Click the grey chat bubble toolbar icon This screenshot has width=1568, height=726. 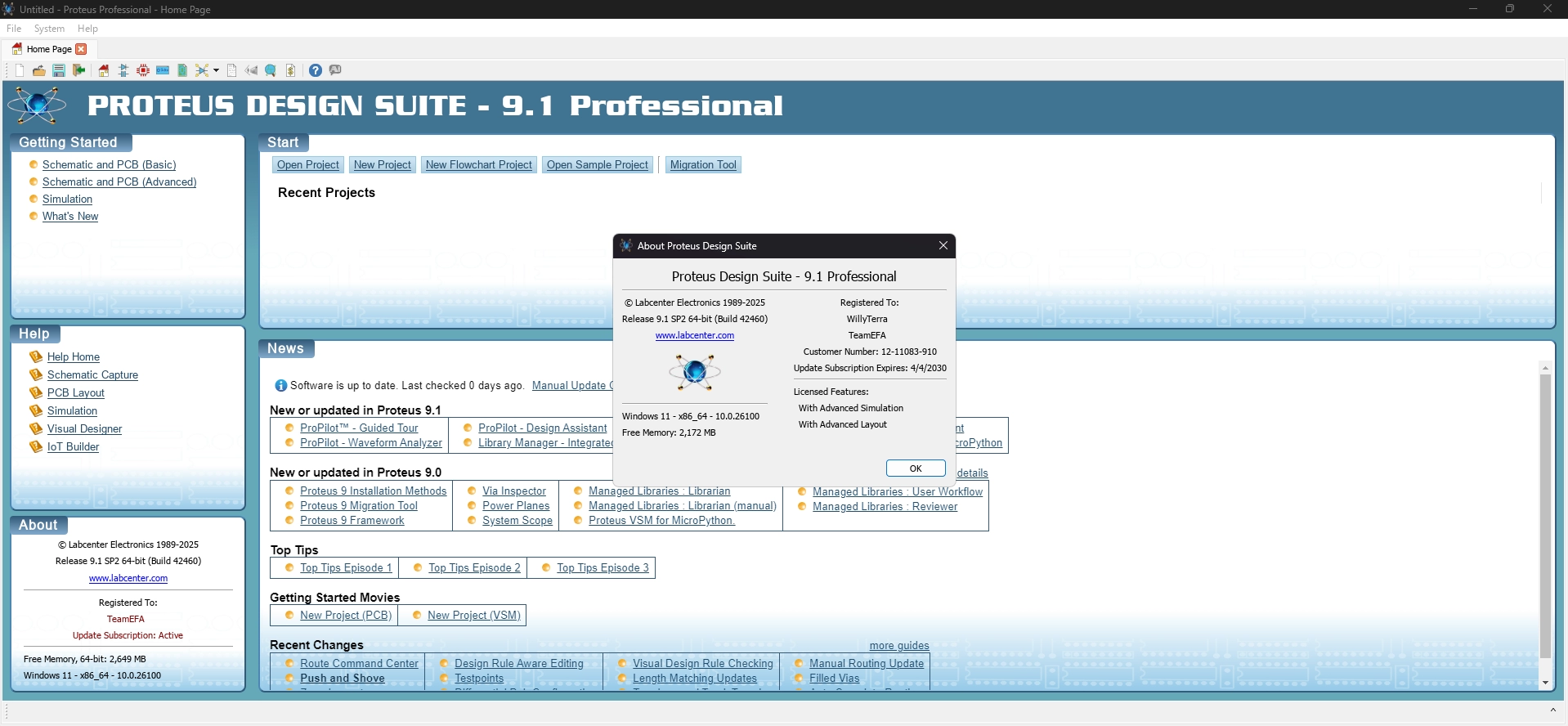point(335,70)
